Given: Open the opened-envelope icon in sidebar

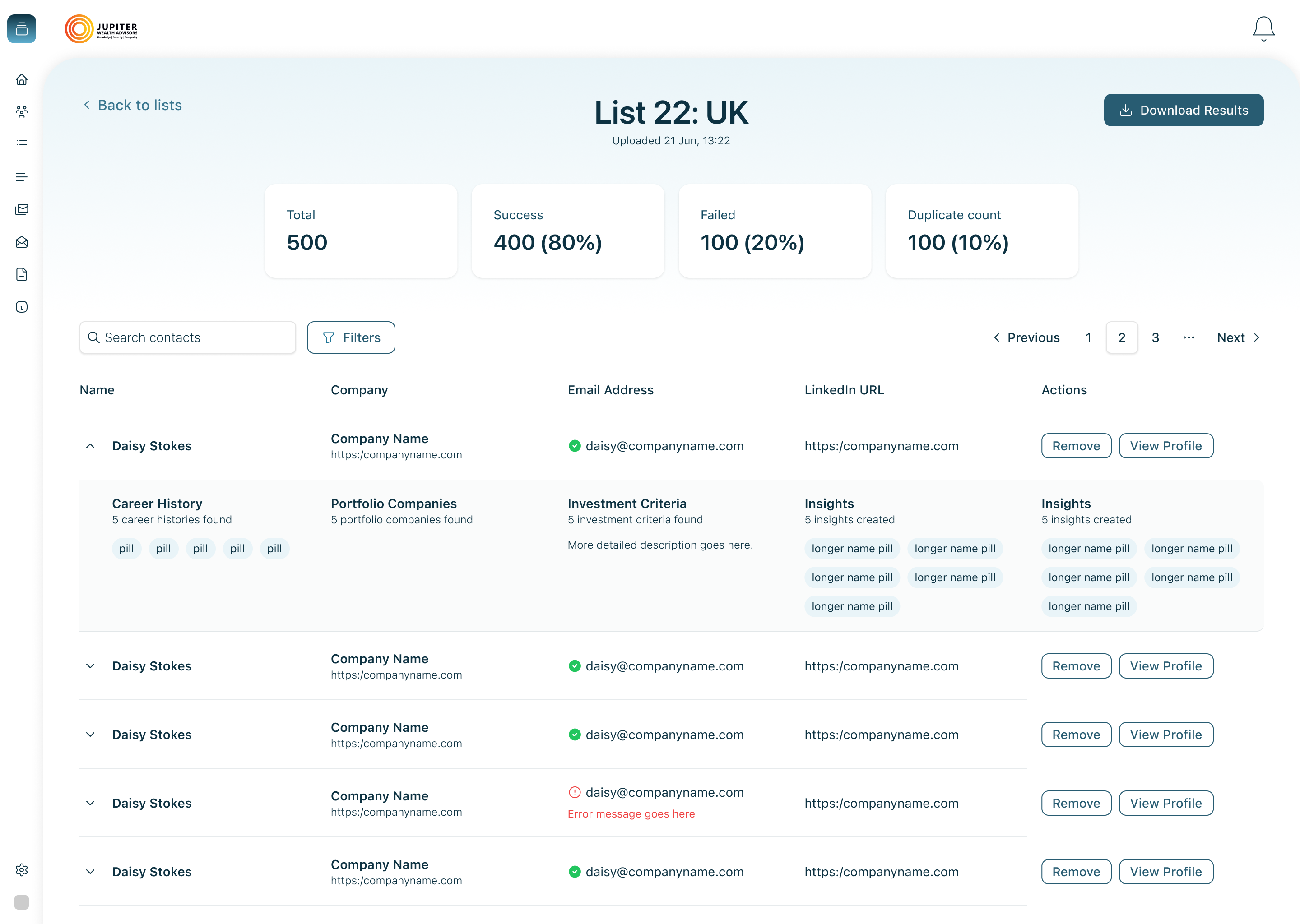Looking at the screenshot, I should 22,242.
